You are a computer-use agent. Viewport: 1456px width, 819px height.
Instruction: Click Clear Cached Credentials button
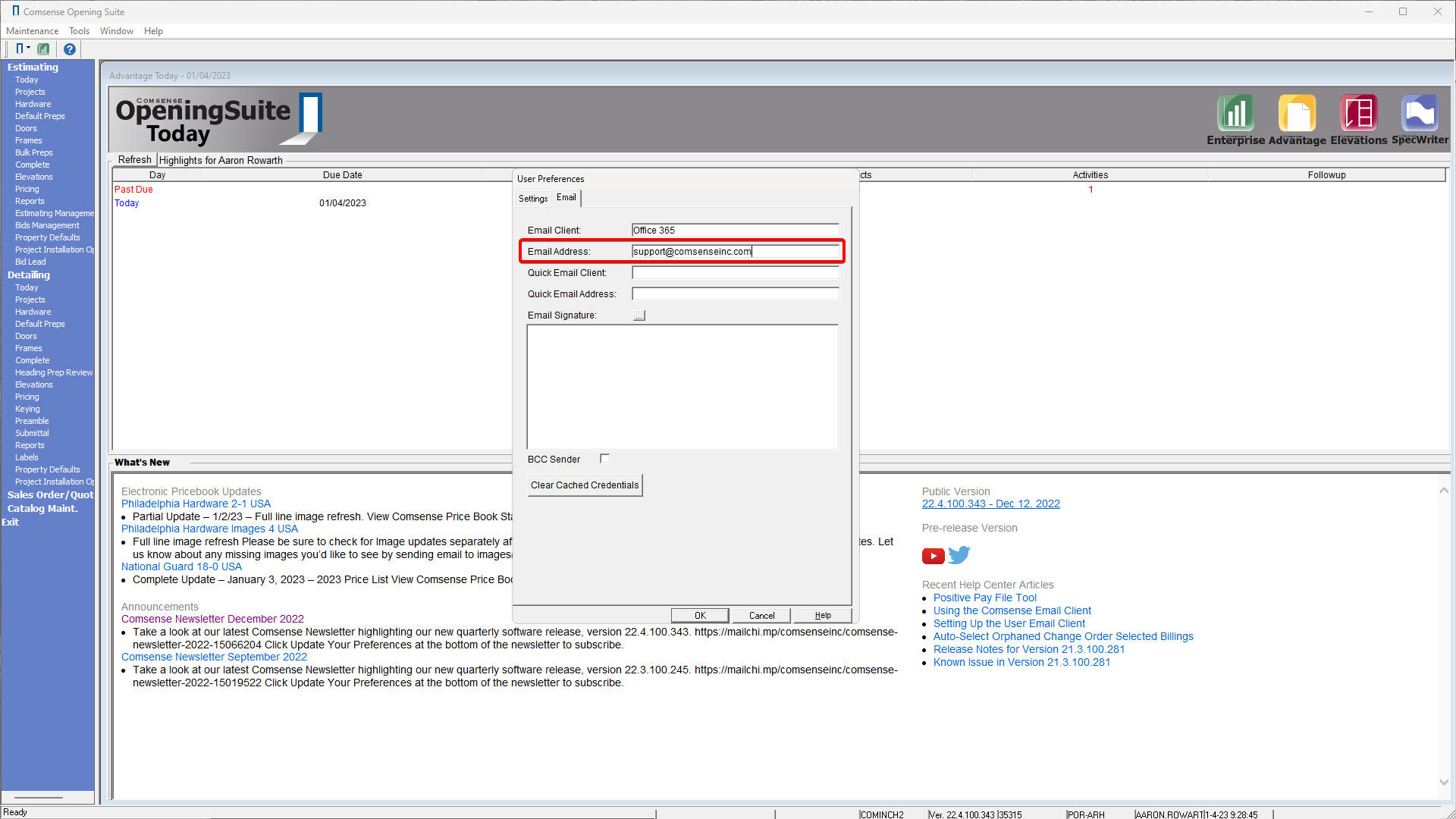585,485
